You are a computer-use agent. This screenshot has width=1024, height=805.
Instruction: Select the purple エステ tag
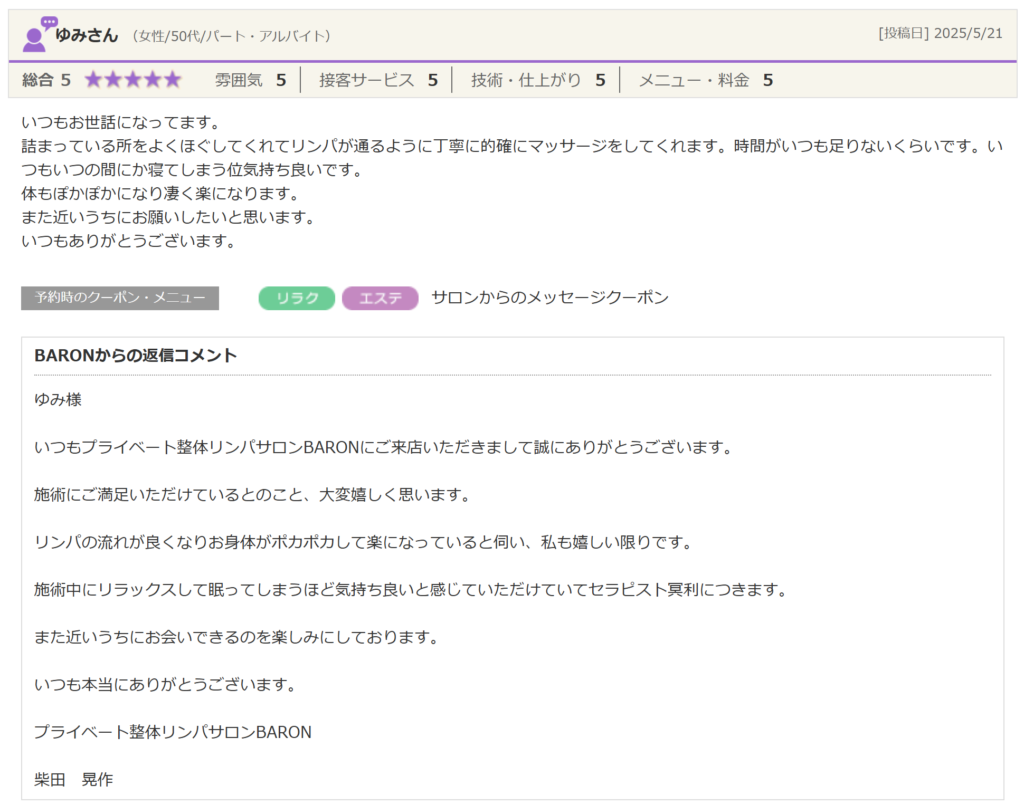[380, 298]
